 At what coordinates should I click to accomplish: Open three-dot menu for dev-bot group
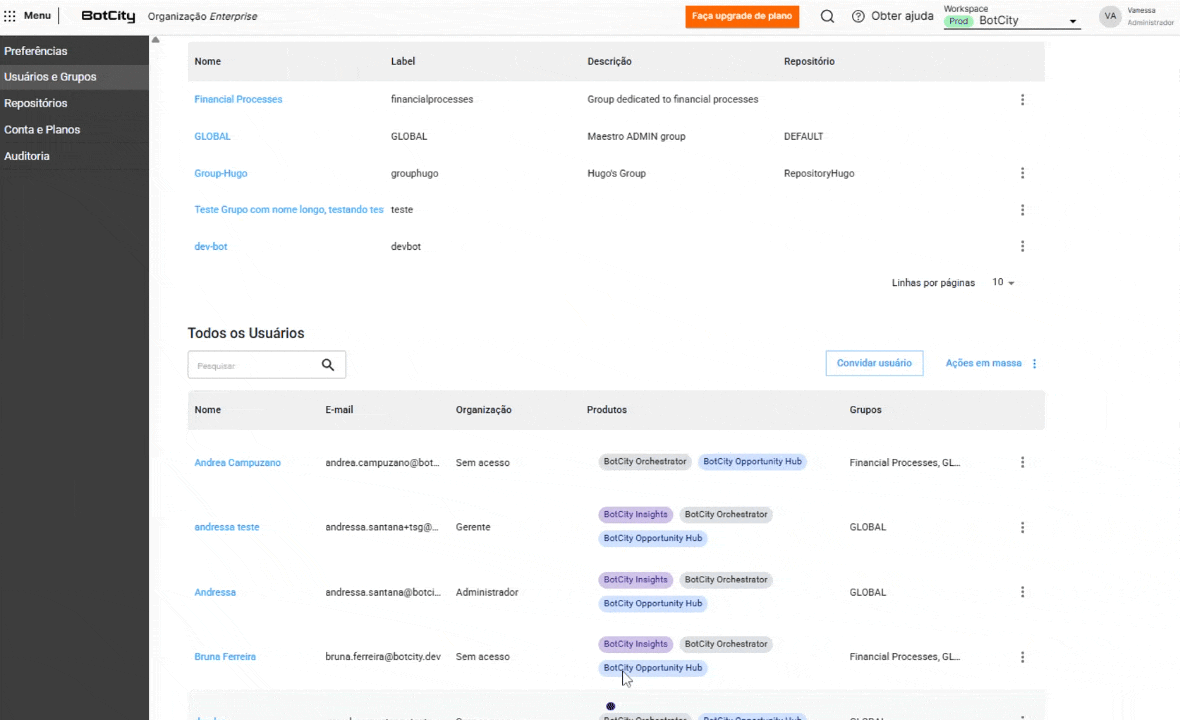(1022, 246)
